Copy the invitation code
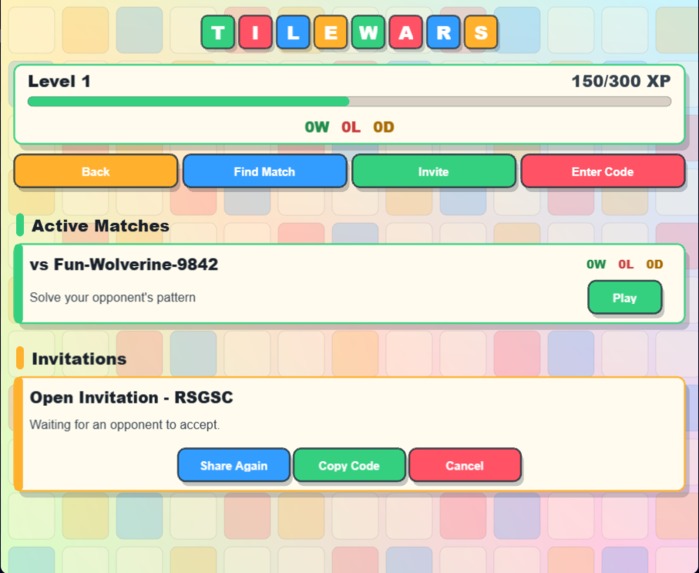 349,466
